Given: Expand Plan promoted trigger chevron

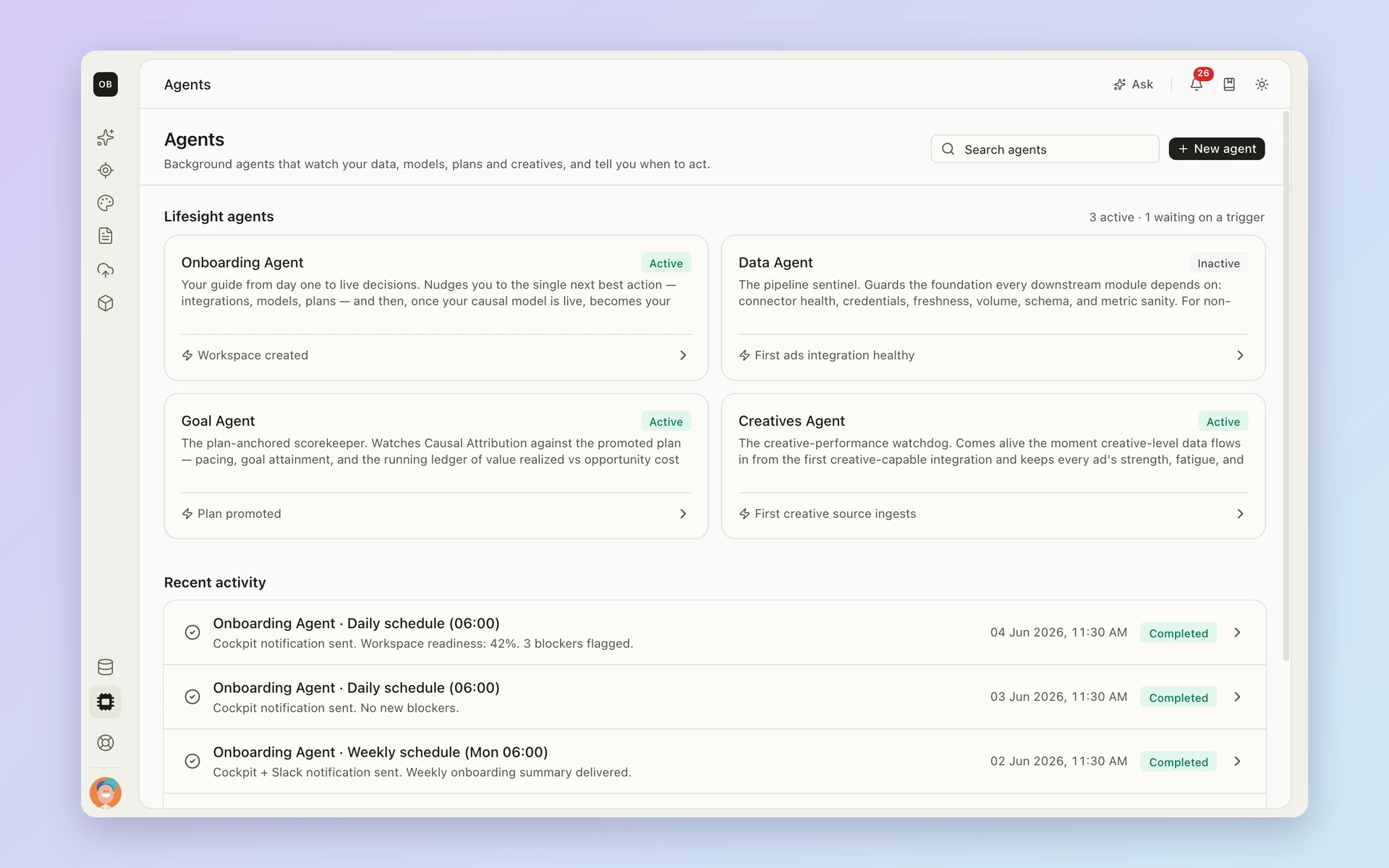Looking at the screenshot, I should click(683, 514).
